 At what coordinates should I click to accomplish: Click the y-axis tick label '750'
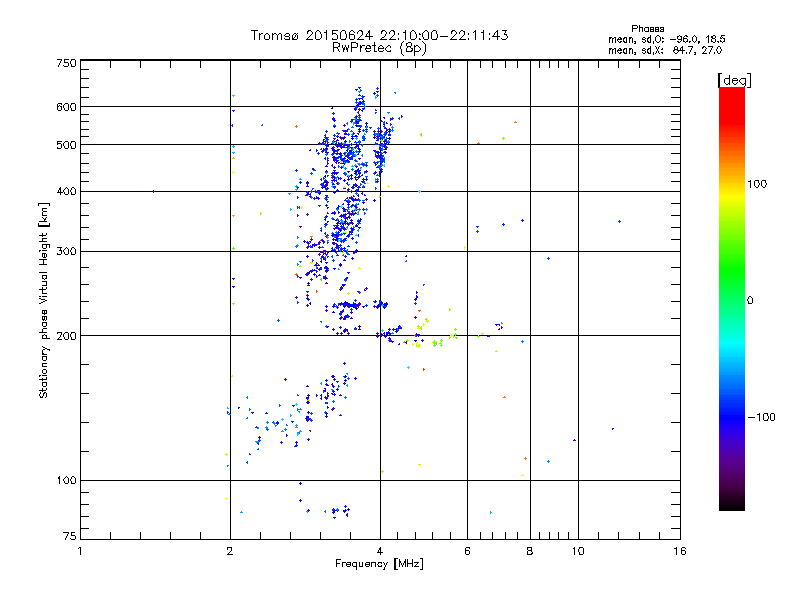pyautogui.click(x=66, y=63)
